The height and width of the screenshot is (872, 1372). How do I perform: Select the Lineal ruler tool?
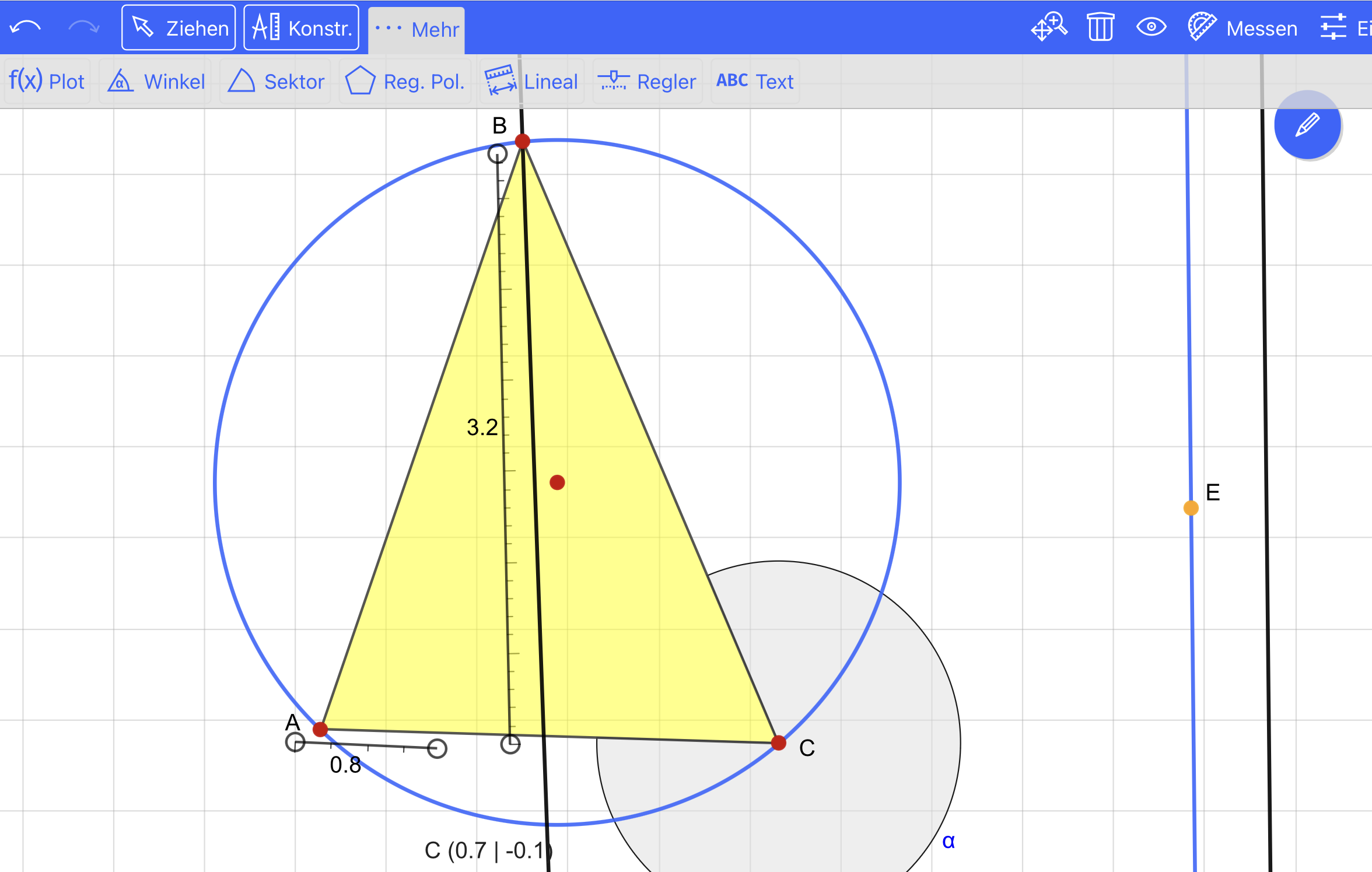click(531, 81)
